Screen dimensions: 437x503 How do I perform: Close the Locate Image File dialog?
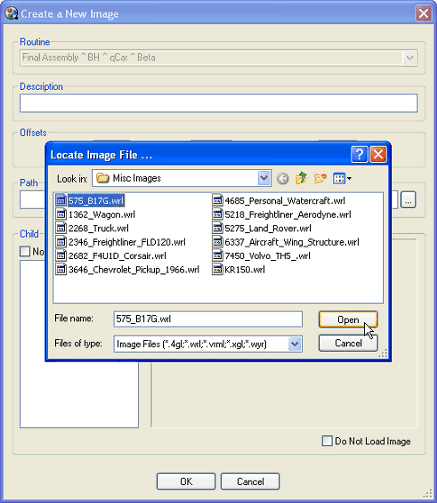(x=378, y=154)
